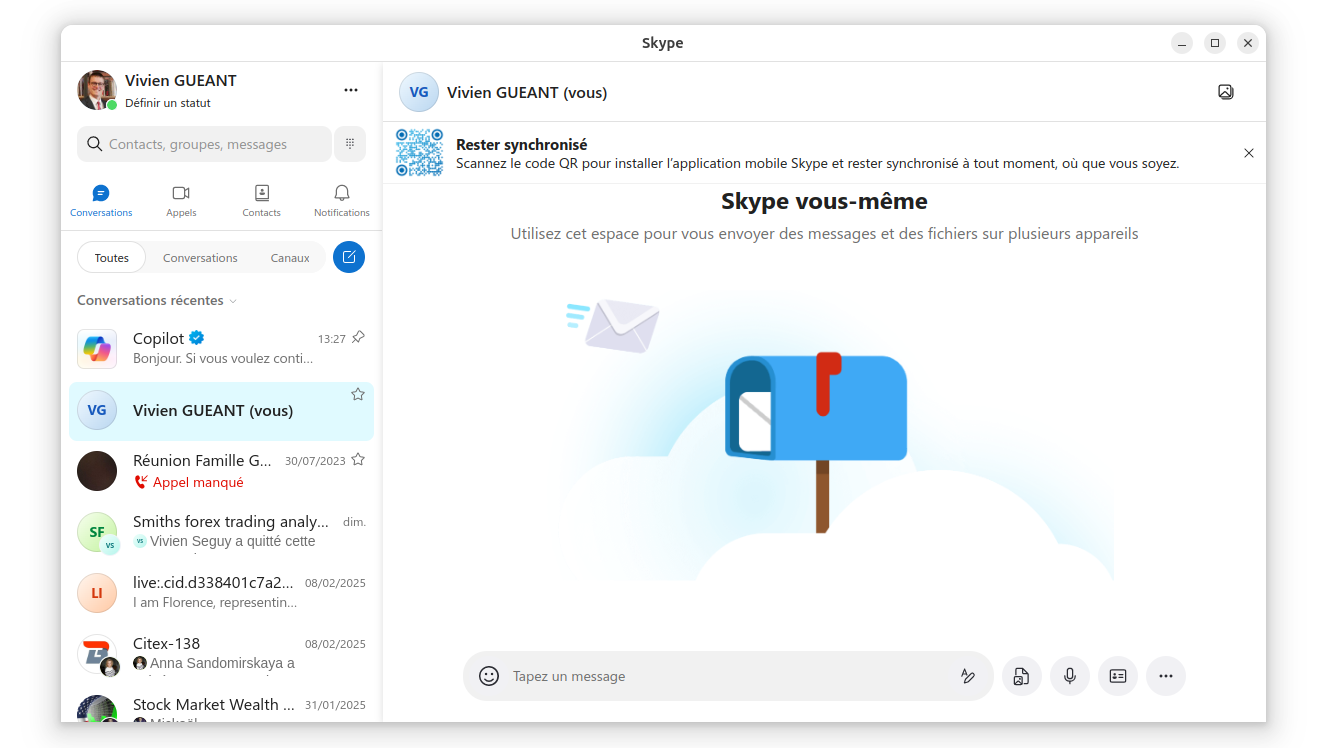
Task: Click the Vivien GUEANT profile name
Action: tap(181, 81)
